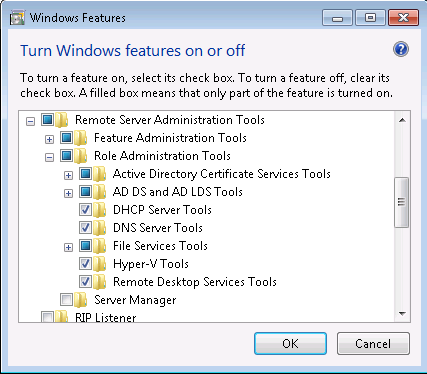Click the Remote Desktop Services Tools folder icon

point(99,282)
